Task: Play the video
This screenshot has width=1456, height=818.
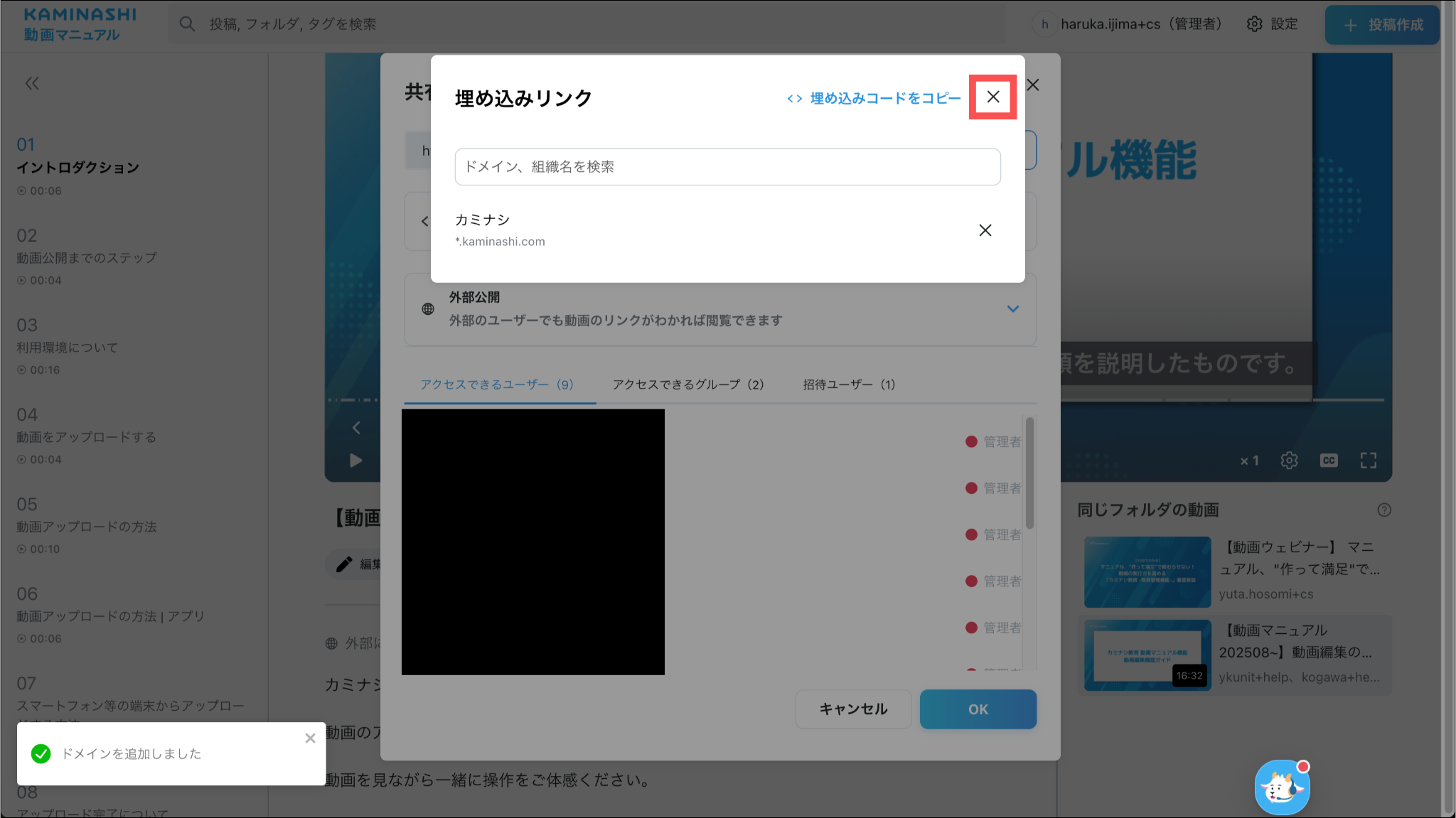Action: point(356,461)
